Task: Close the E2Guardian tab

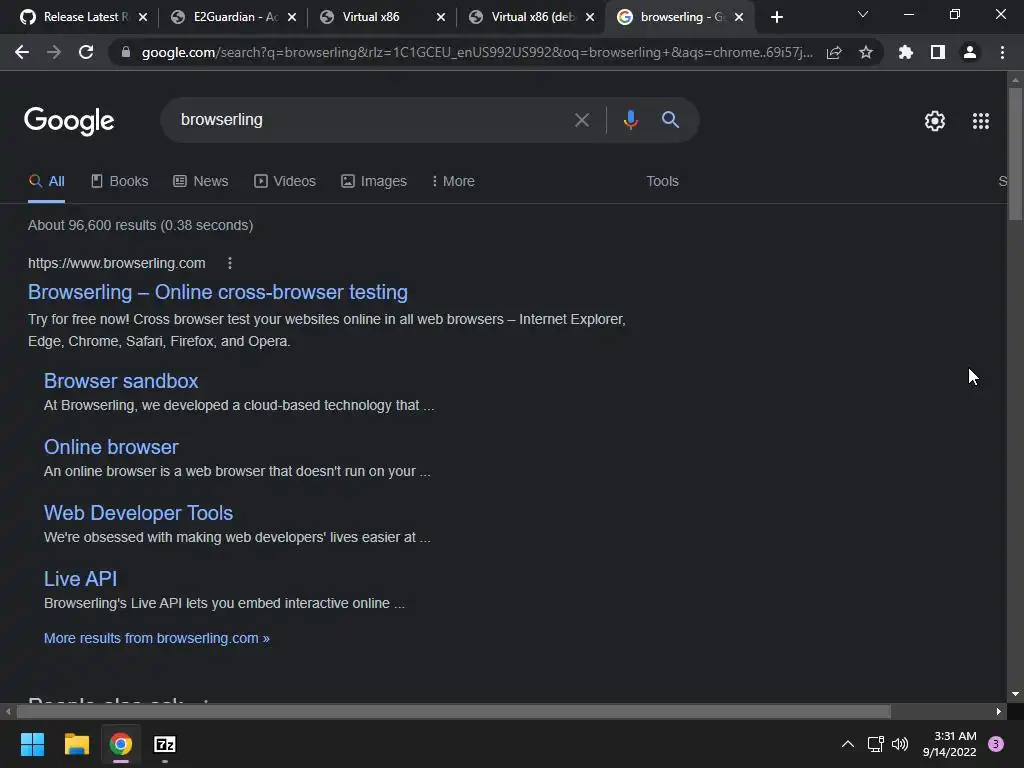Action: pyautogui.click(x=292, y=17)
